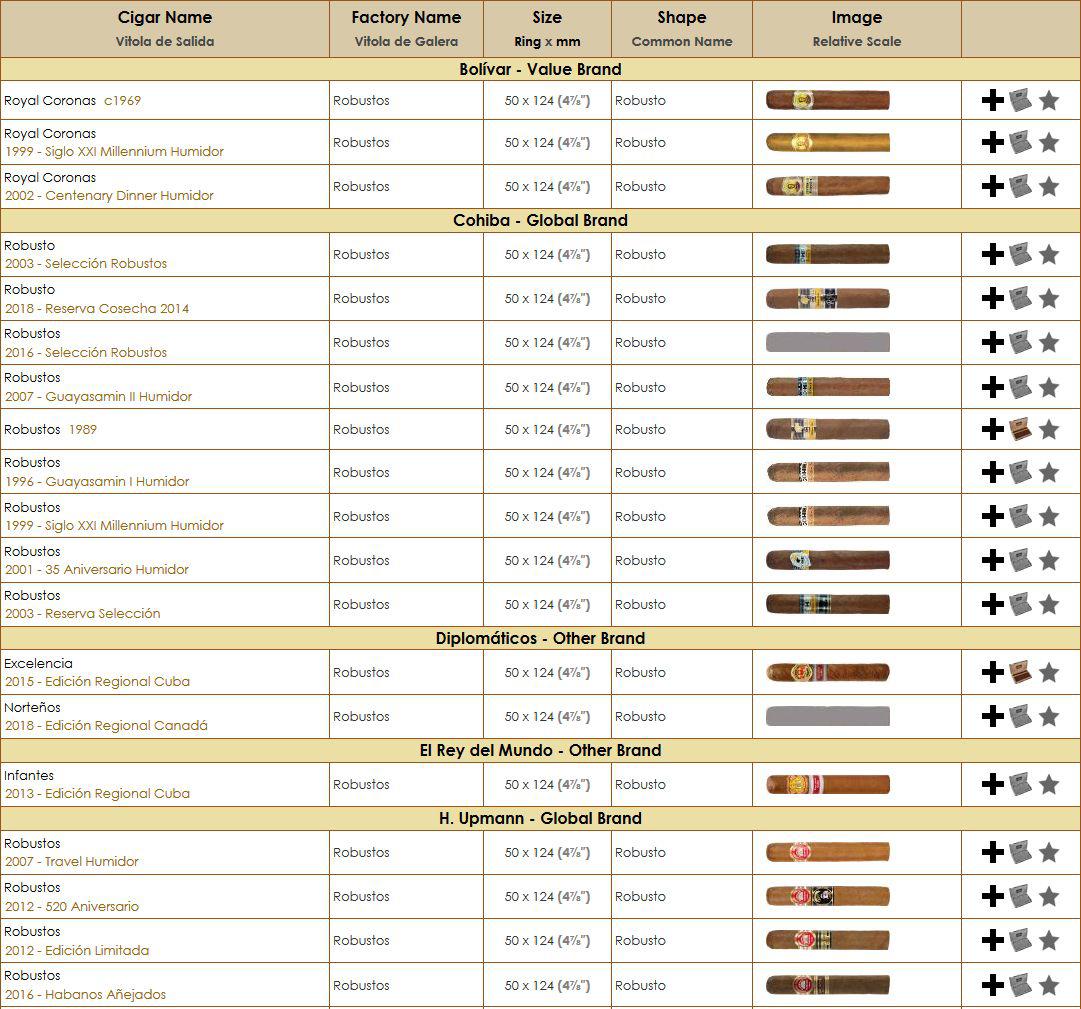This screenshot has width=1081, height=1009.
Task: Select Cigar Name column header
Action: [165, 29]
